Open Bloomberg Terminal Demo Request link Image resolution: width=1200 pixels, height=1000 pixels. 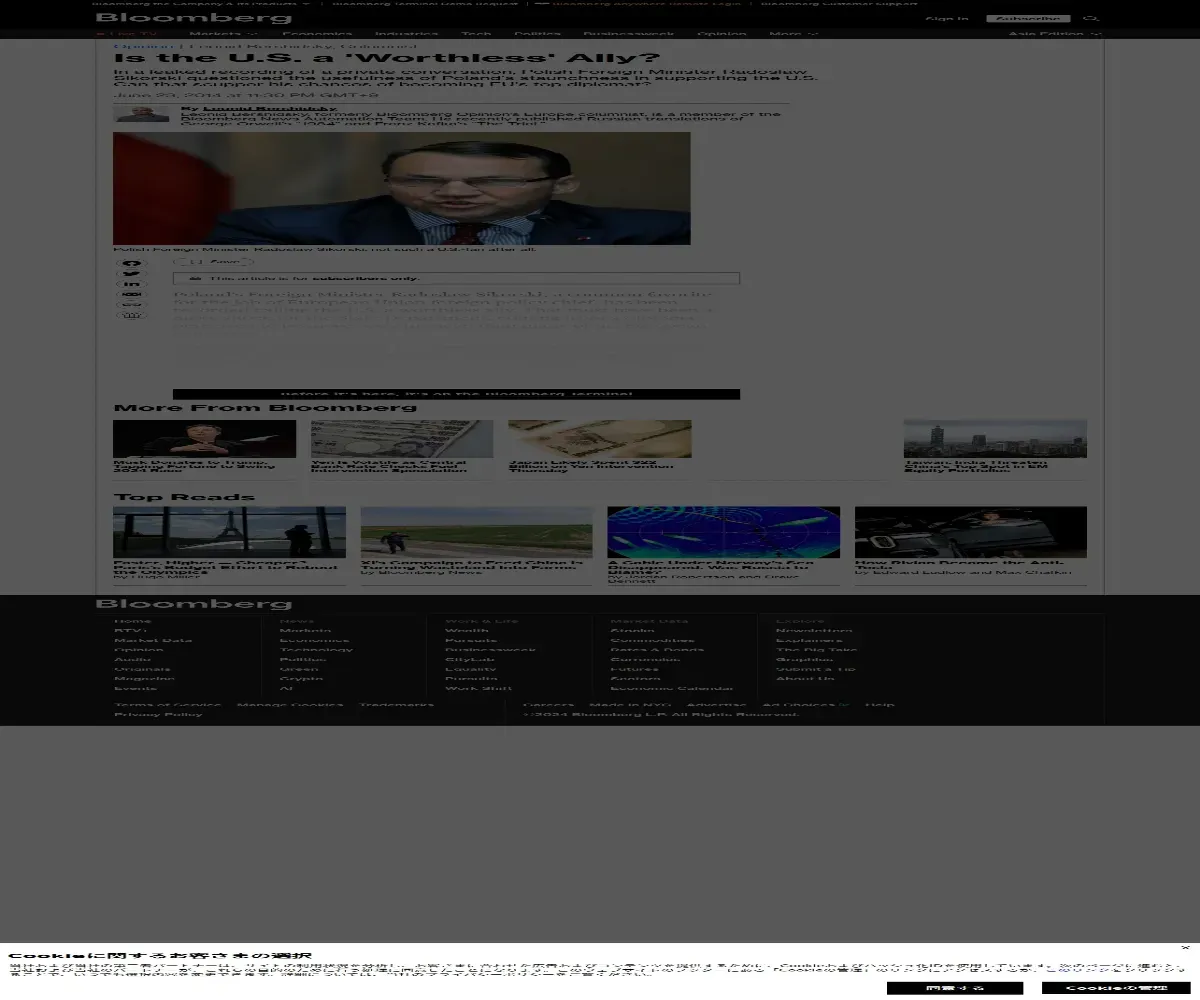coord(424,3)
